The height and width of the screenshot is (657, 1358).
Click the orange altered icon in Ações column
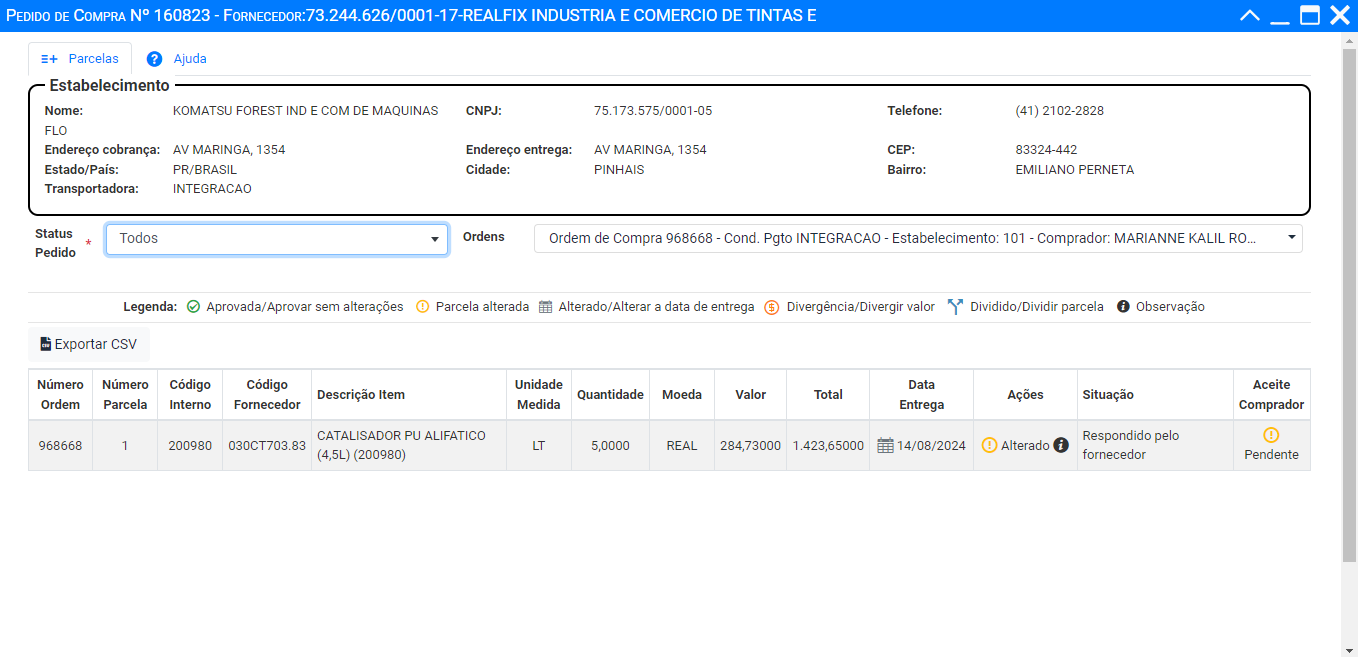(989, 446)
